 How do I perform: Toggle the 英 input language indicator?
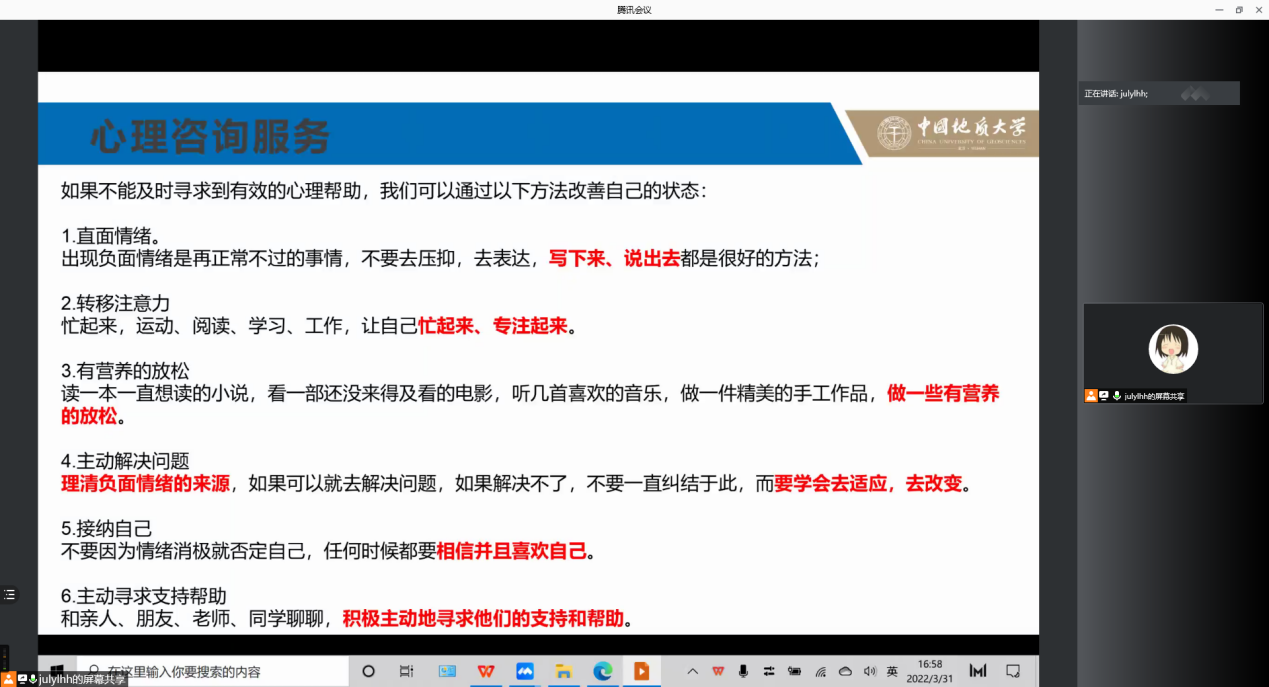[x=892, y=671]
